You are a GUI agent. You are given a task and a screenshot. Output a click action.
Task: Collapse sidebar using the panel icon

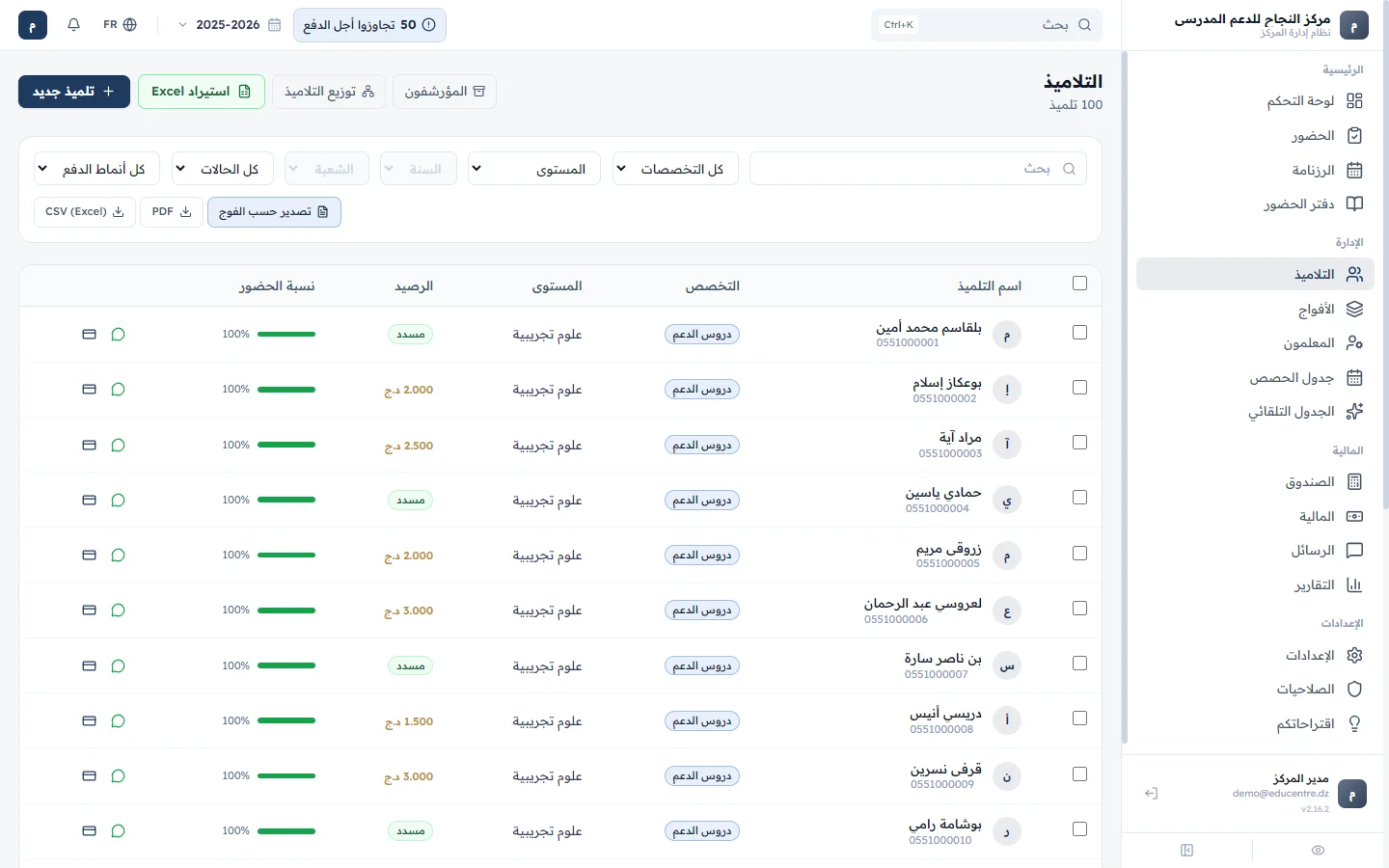(1186, 850)
